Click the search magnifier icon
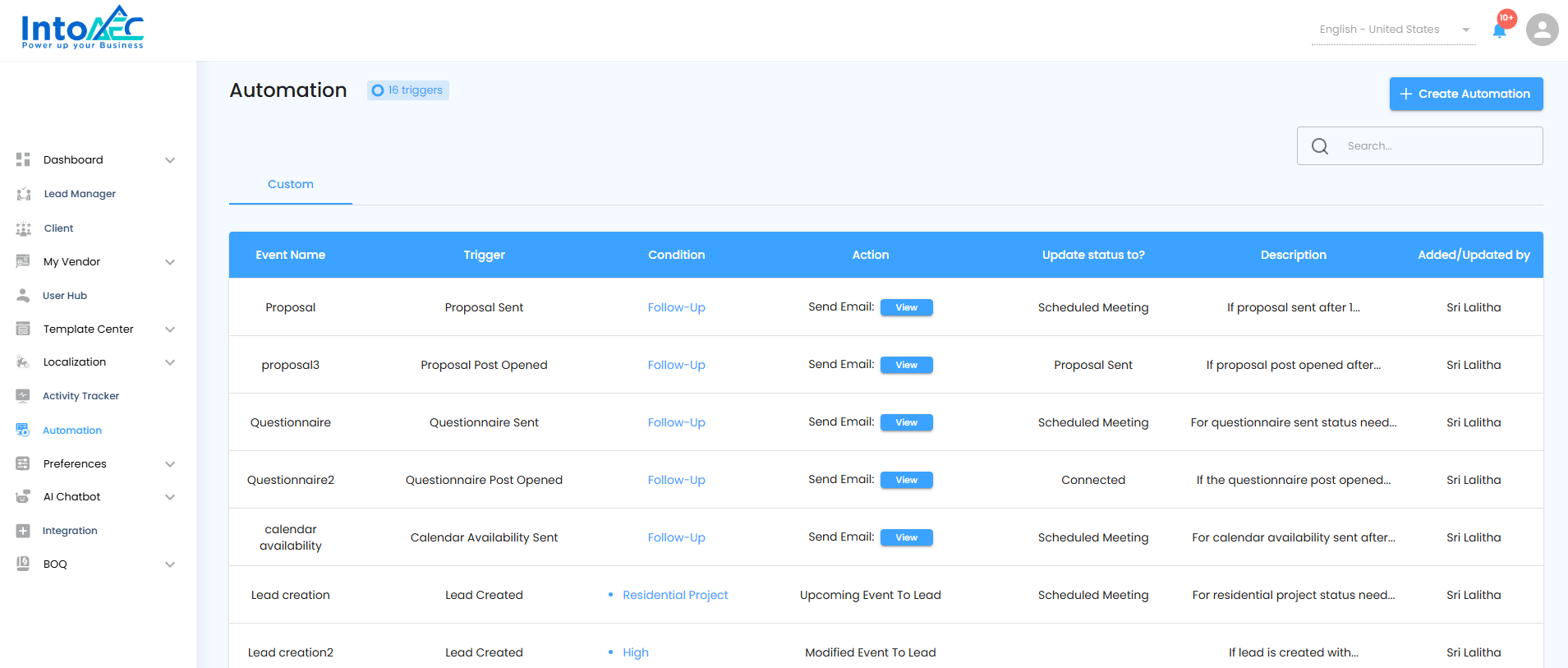This screenshot has height=668, width=1568. point(1320,146)
